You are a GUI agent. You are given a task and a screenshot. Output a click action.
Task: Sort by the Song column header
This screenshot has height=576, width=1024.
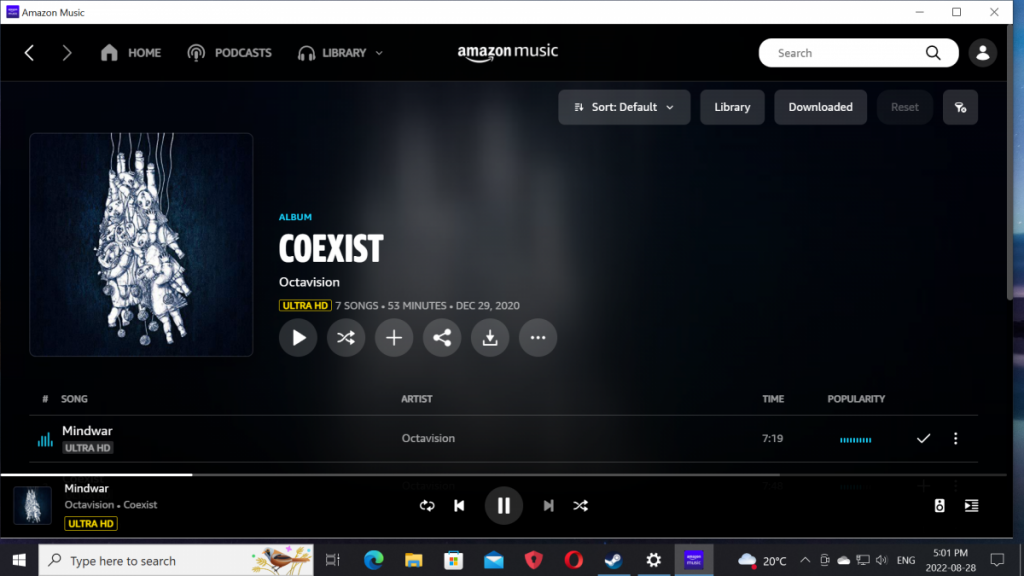(x=74, y=399)
